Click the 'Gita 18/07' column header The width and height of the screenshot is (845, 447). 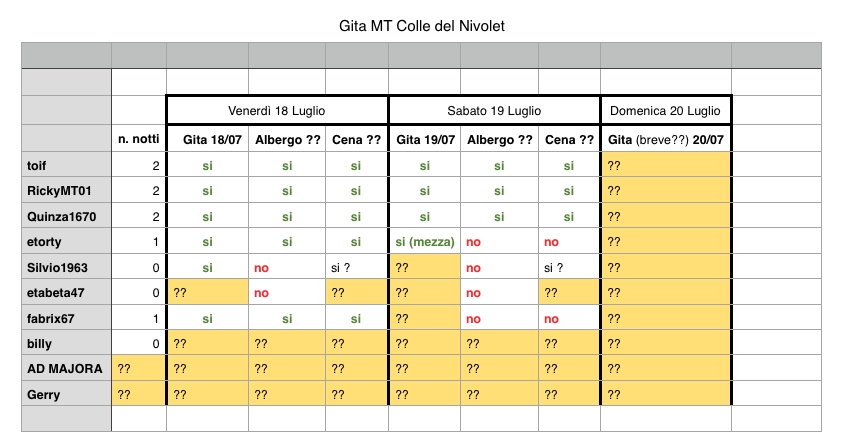(207, 139)
